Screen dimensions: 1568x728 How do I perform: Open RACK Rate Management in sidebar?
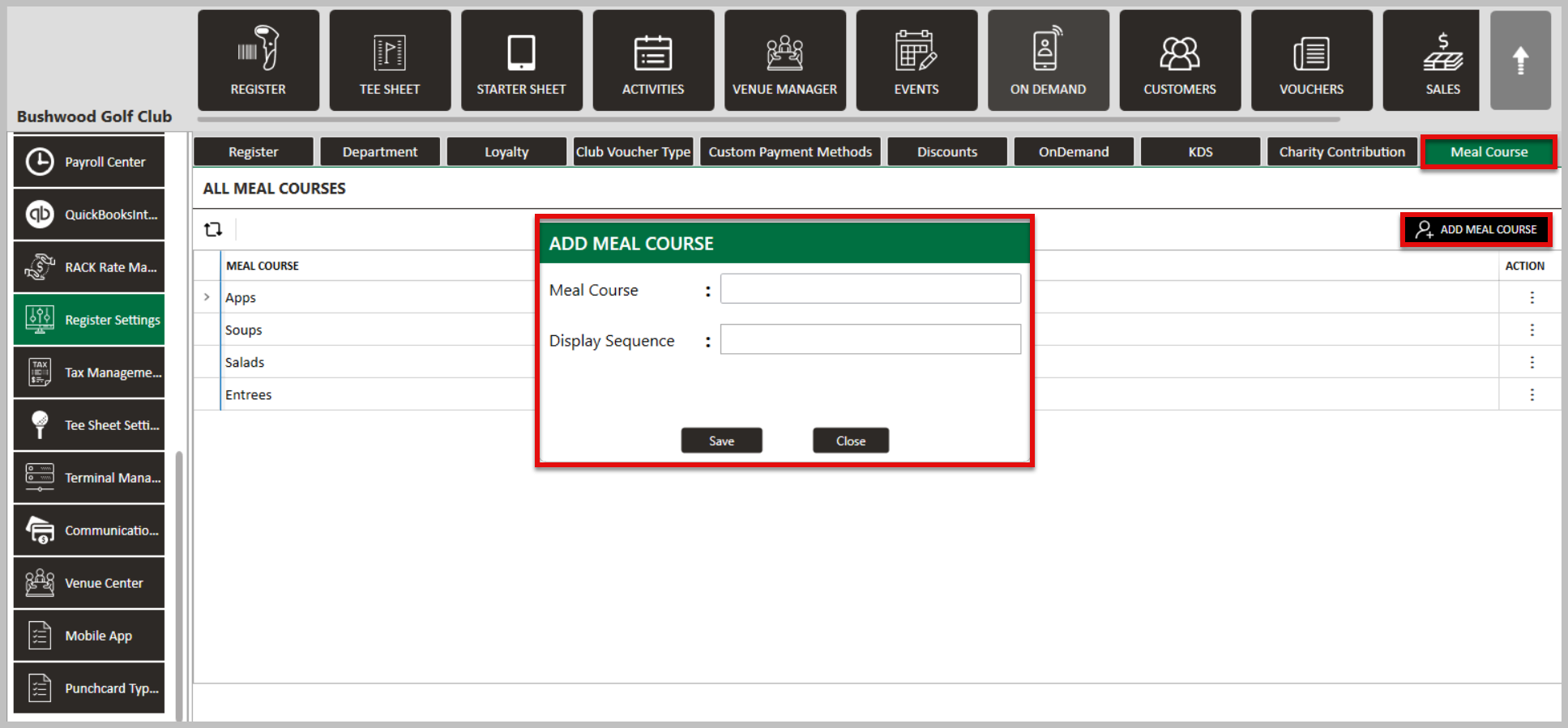[89, 267]
